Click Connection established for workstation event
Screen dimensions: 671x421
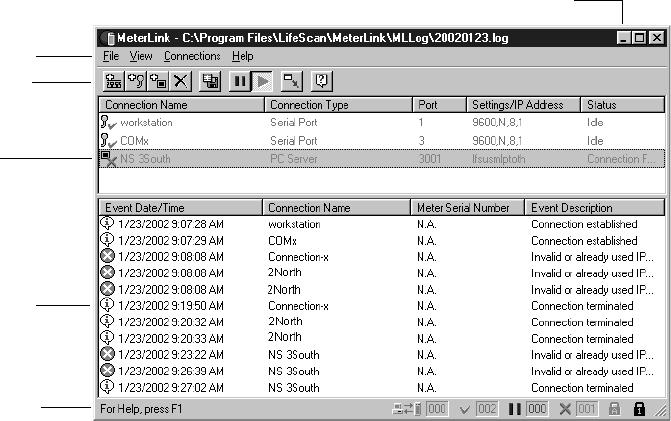584,224
